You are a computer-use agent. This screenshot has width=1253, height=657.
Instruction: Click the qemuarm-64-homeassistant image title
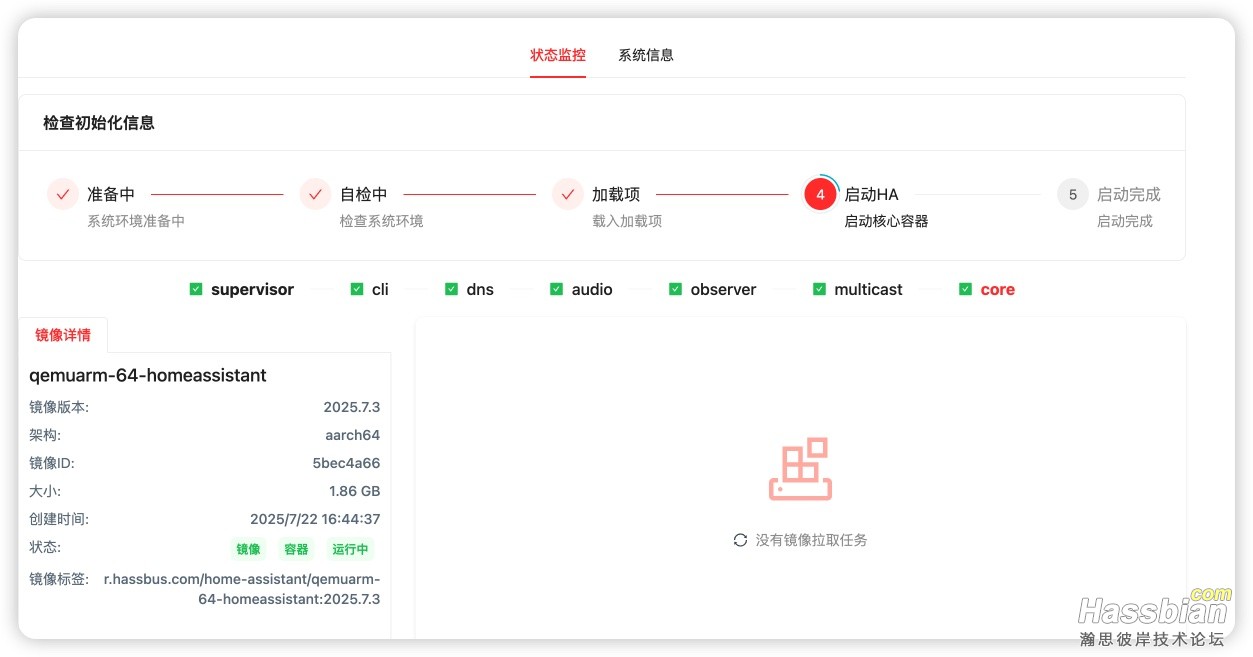pos(148,376)
